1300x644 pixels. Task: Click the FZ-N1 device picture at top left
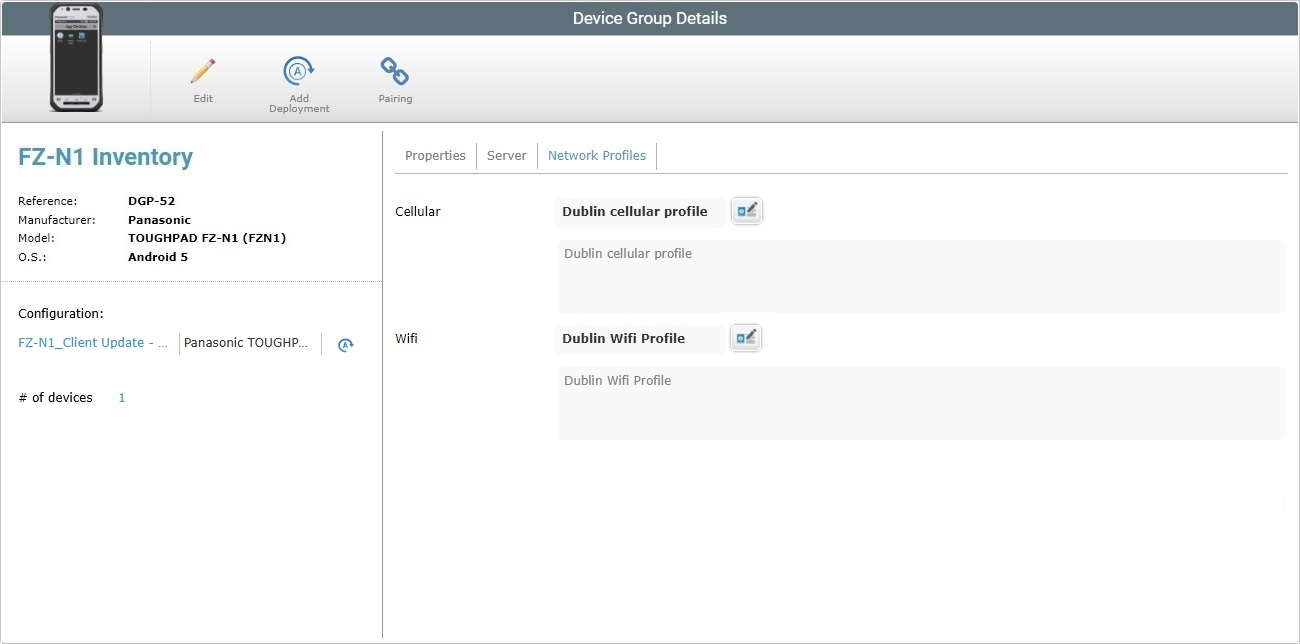point(75,58)
